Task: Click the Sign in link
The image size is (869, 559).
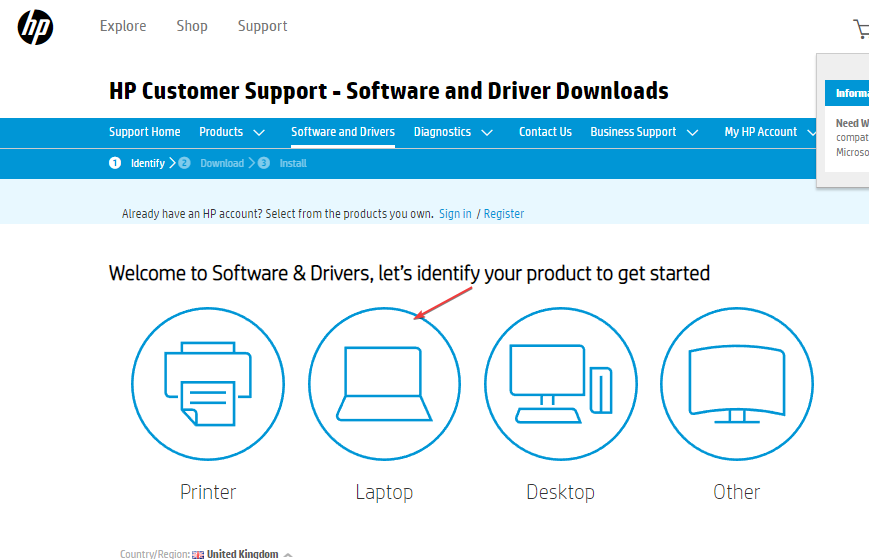Action: point(456,214)
